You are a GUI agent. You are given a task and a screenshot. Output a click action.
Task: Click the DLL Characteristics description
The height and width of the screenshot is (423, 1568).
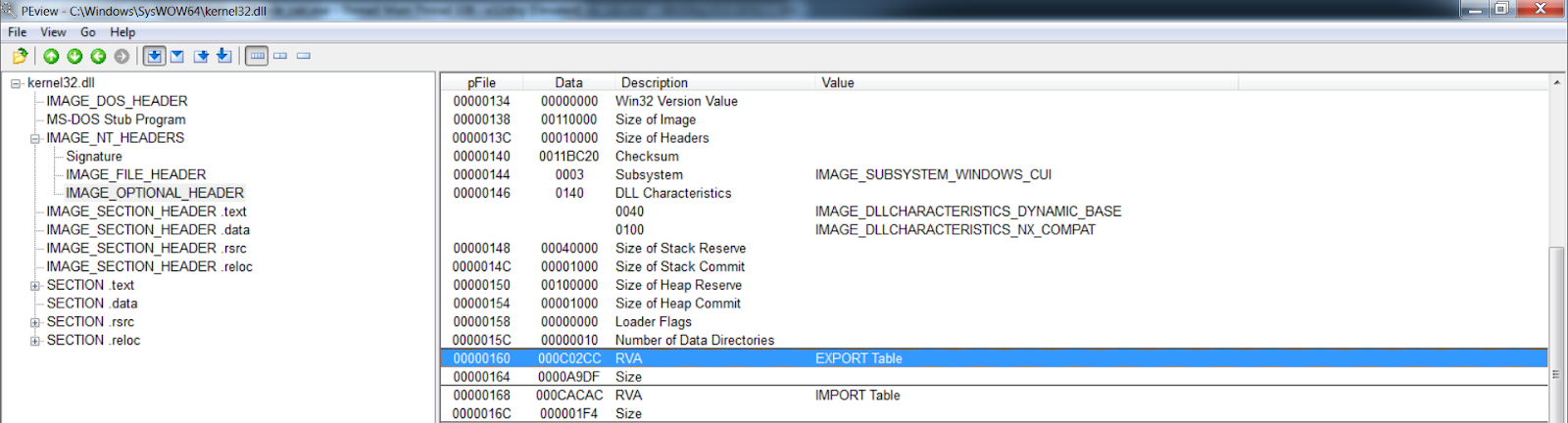tap(673, 193)
